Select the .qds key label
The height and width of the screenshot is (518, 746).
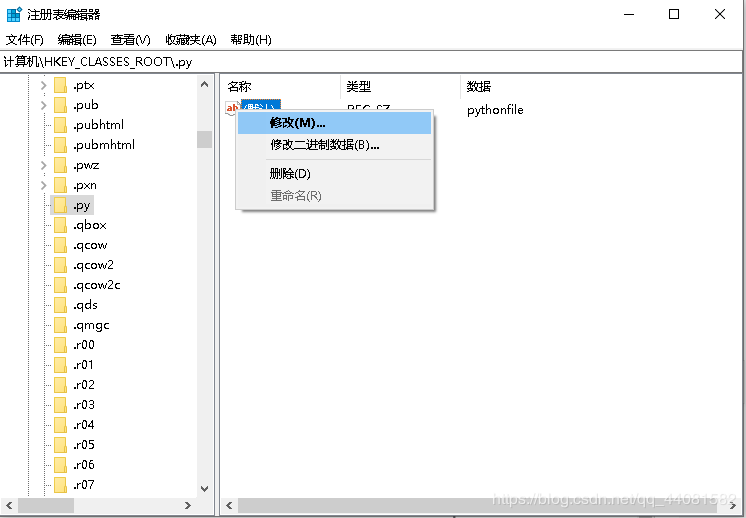click(x=85, y=305)
